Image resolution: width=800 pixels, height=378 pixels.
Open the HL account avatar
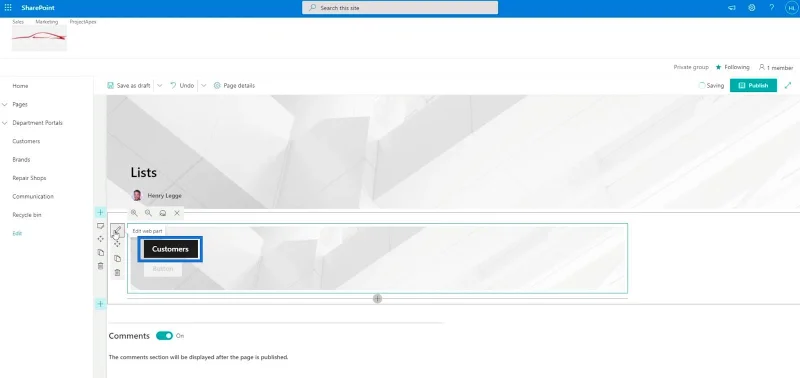tap(791, 8)
